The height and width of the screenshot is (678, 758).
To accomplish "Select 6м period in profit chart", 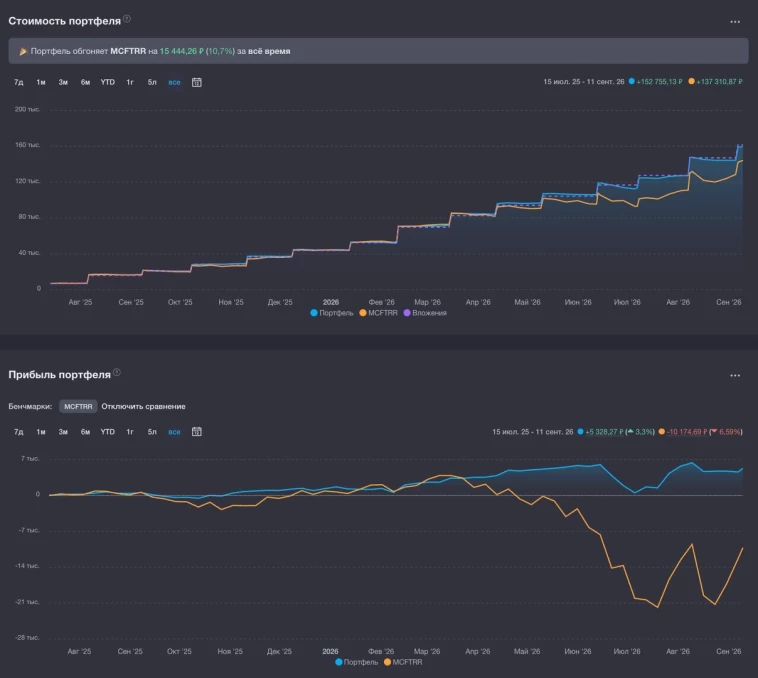I will (85, 432).
